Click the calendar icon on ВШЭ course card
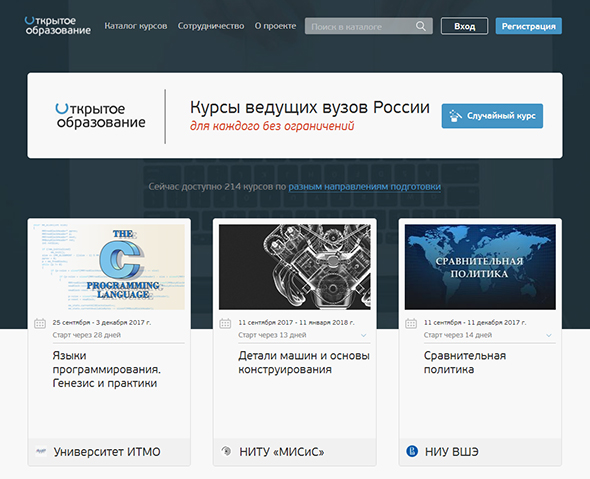Image resolution: width=590 pixels, height=479 pixels. pos(411,323)
